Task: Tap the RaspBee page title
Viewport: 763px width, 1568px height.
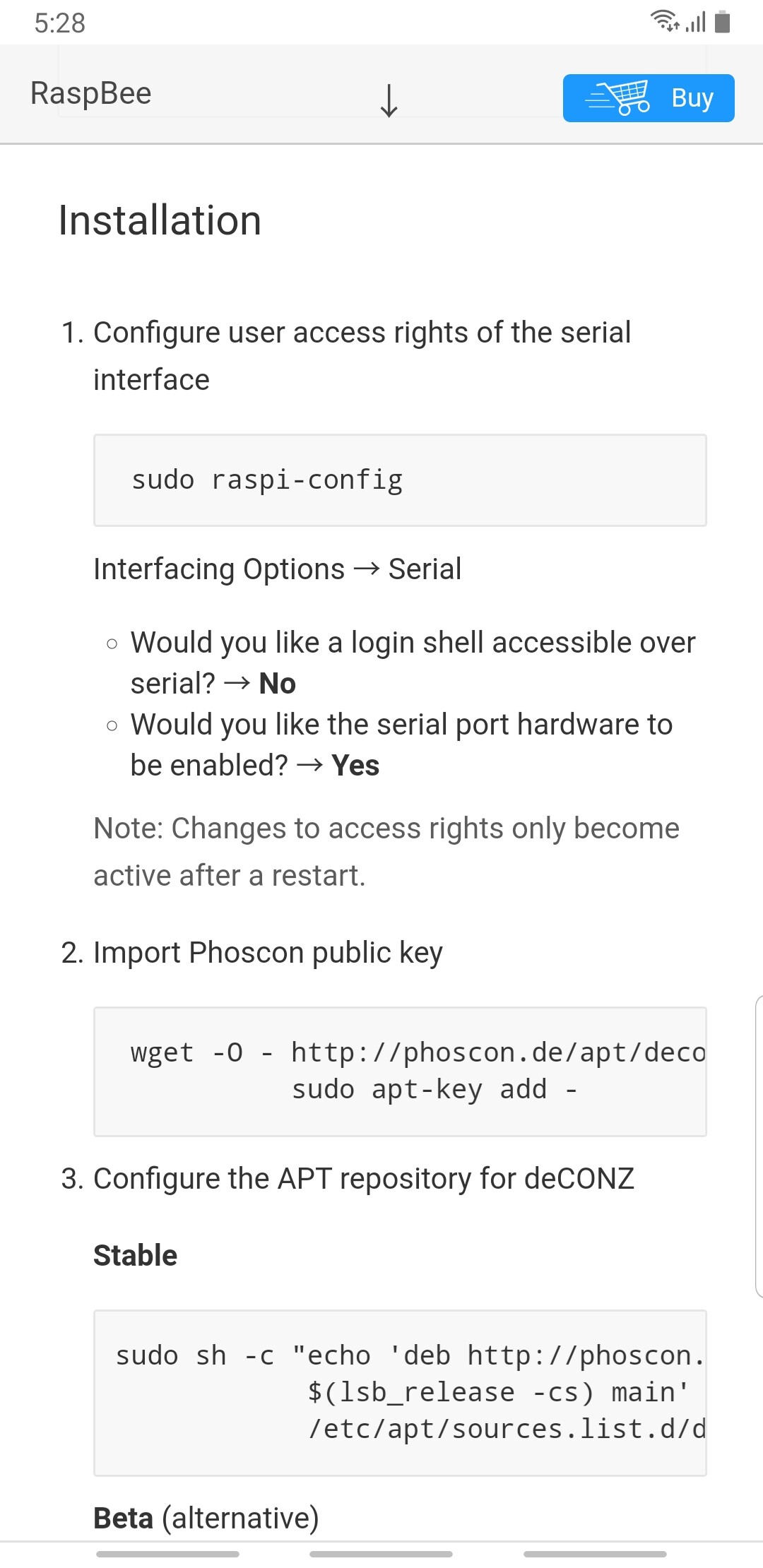Action: point(91,94)
